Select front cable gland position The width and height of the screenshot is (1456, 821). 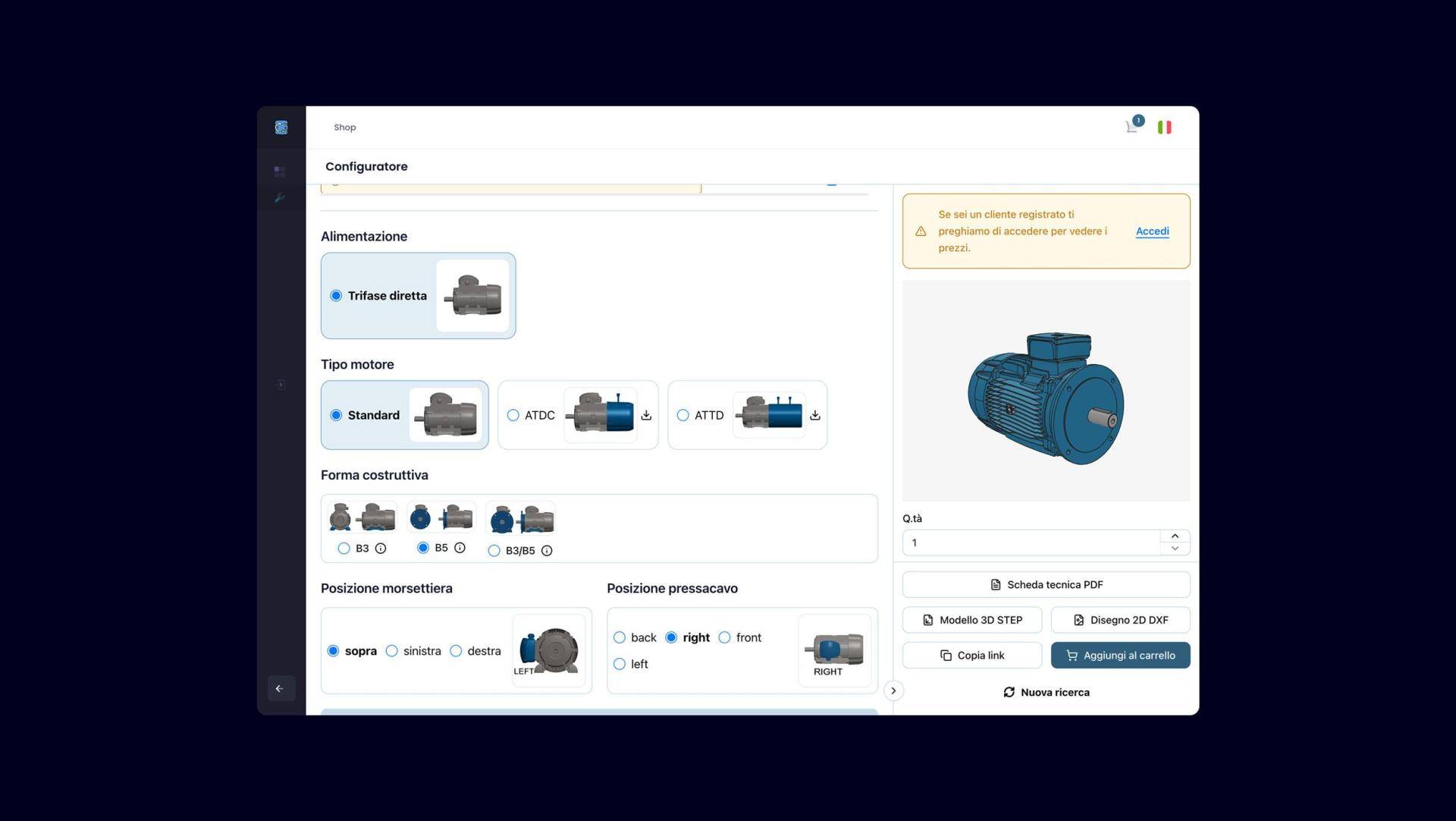[724, 637]
